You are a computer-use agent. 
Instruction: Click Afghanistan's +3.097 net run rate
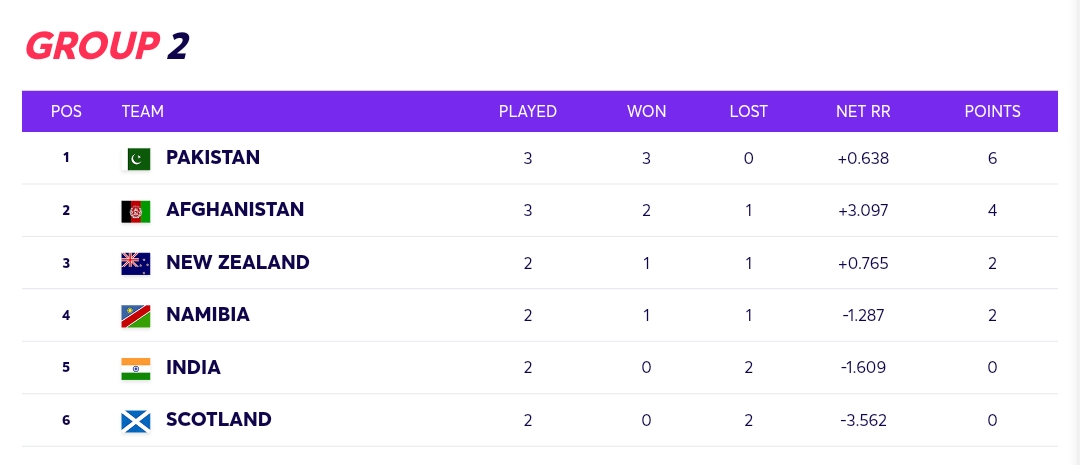pos(863,211)
